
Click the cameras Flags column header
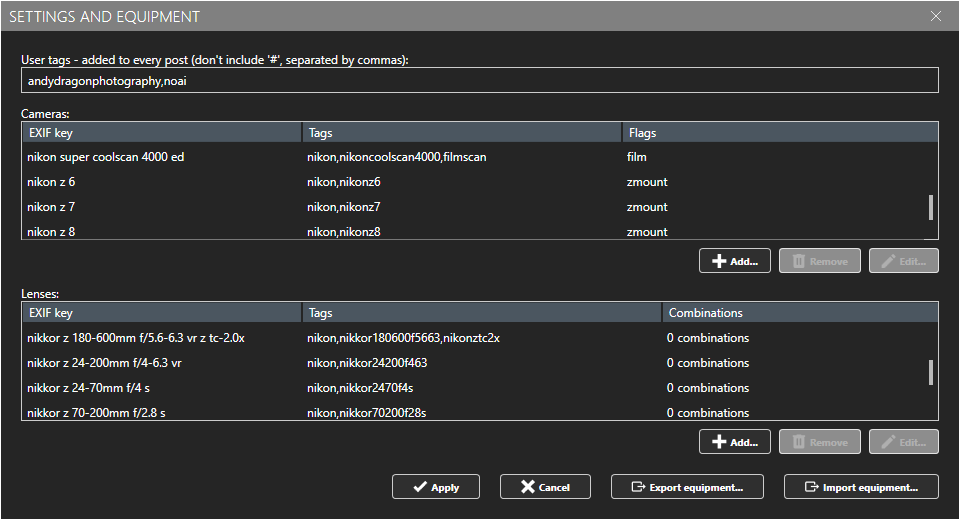coord(780,132)
